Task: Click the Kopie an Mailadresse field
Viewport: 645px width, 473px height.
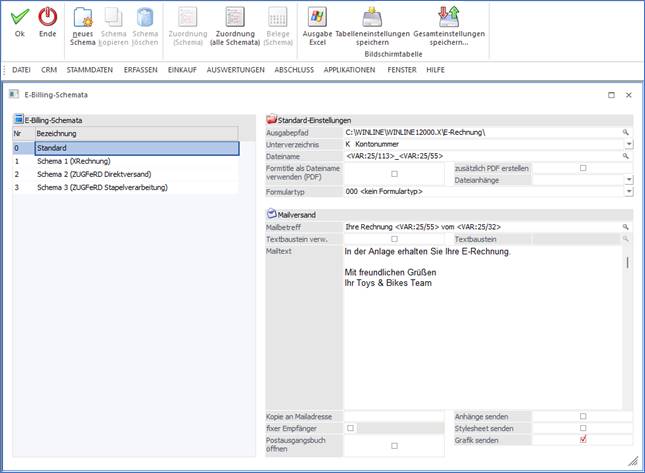Action: coord(394,416)
